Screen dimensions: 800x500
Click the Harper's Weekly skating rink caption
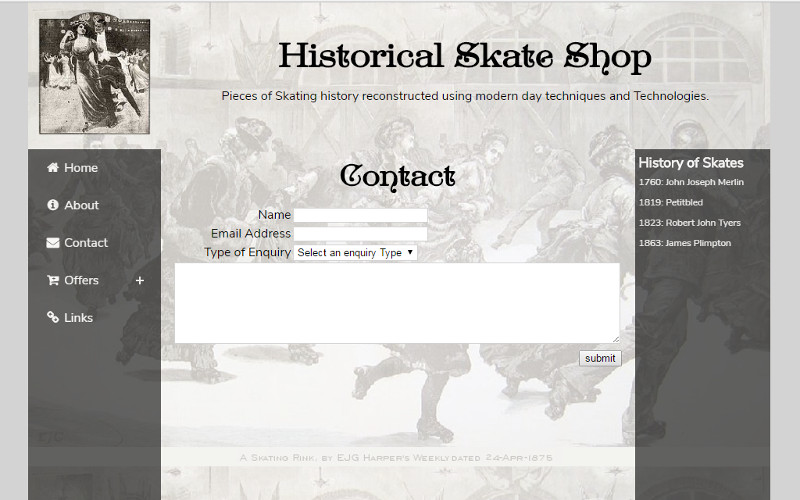coord(396,458)
